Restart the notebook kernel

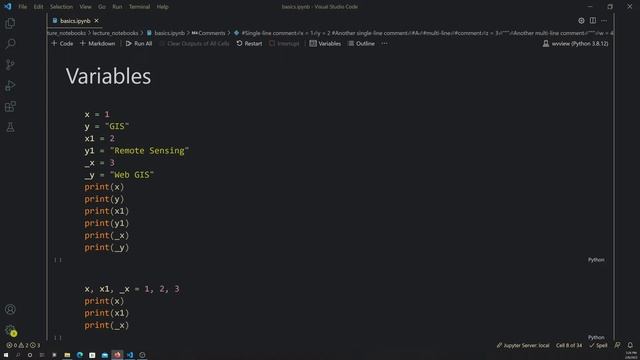tap(249, 43)
